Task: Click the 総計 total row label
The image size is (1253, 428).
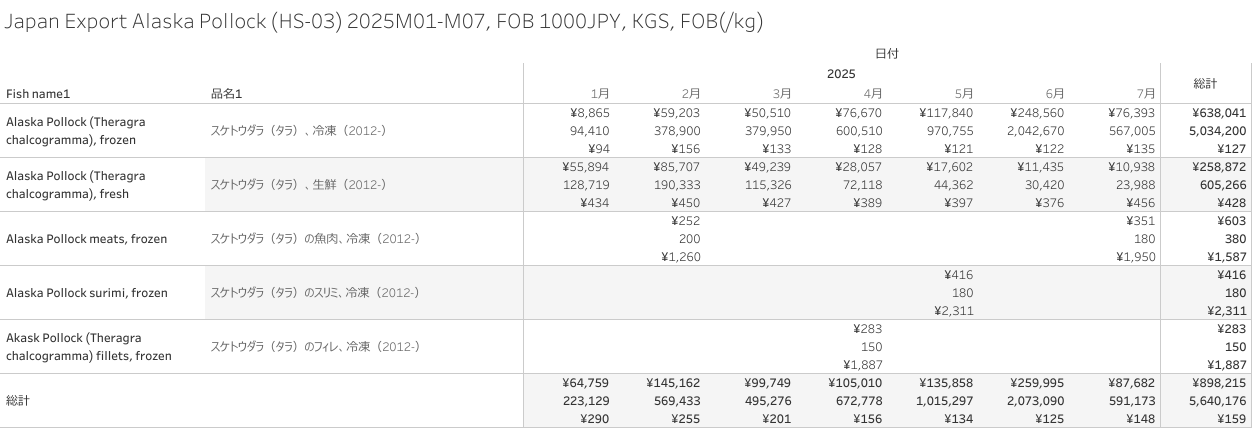Action: point(18,401)
